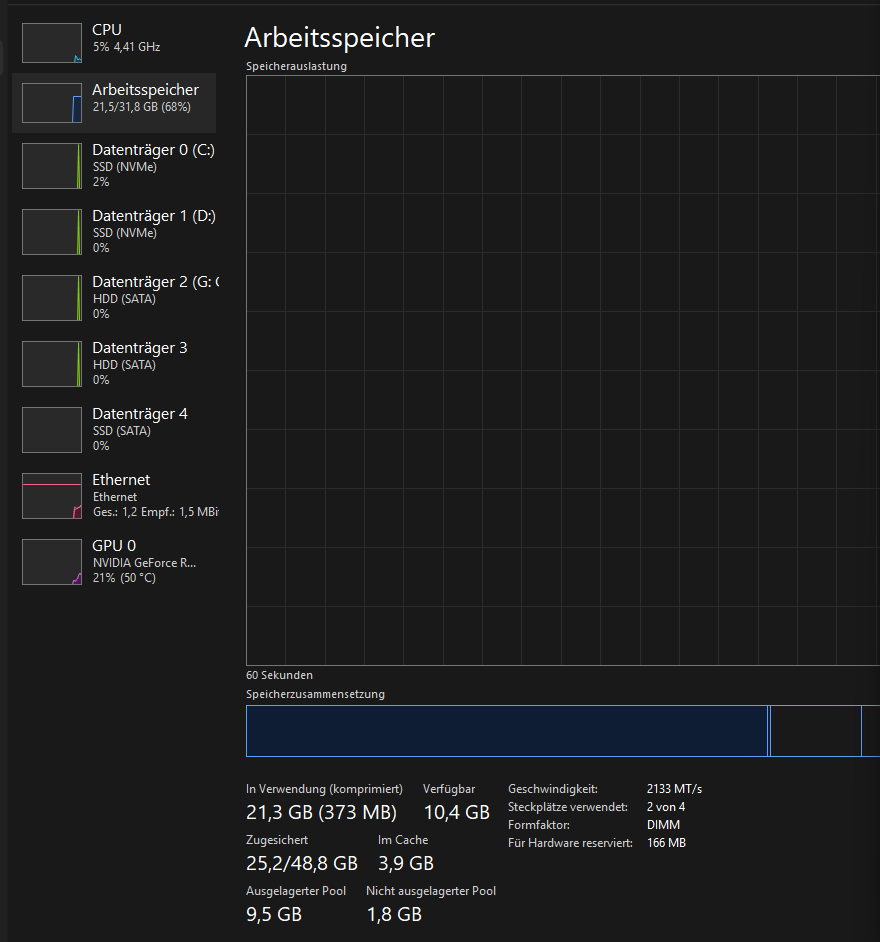Click the Formfaktor "DIMM" value
880x942 pixels.
pos(664,825)
